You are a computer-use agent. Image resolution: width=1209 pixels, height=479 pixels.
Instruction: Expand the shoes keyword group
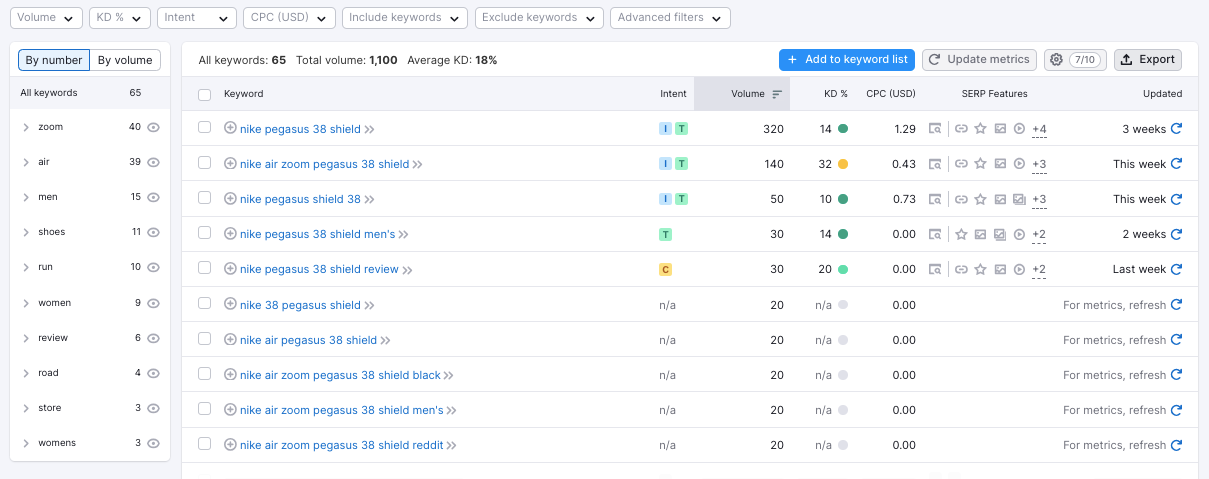pos(26,232)
